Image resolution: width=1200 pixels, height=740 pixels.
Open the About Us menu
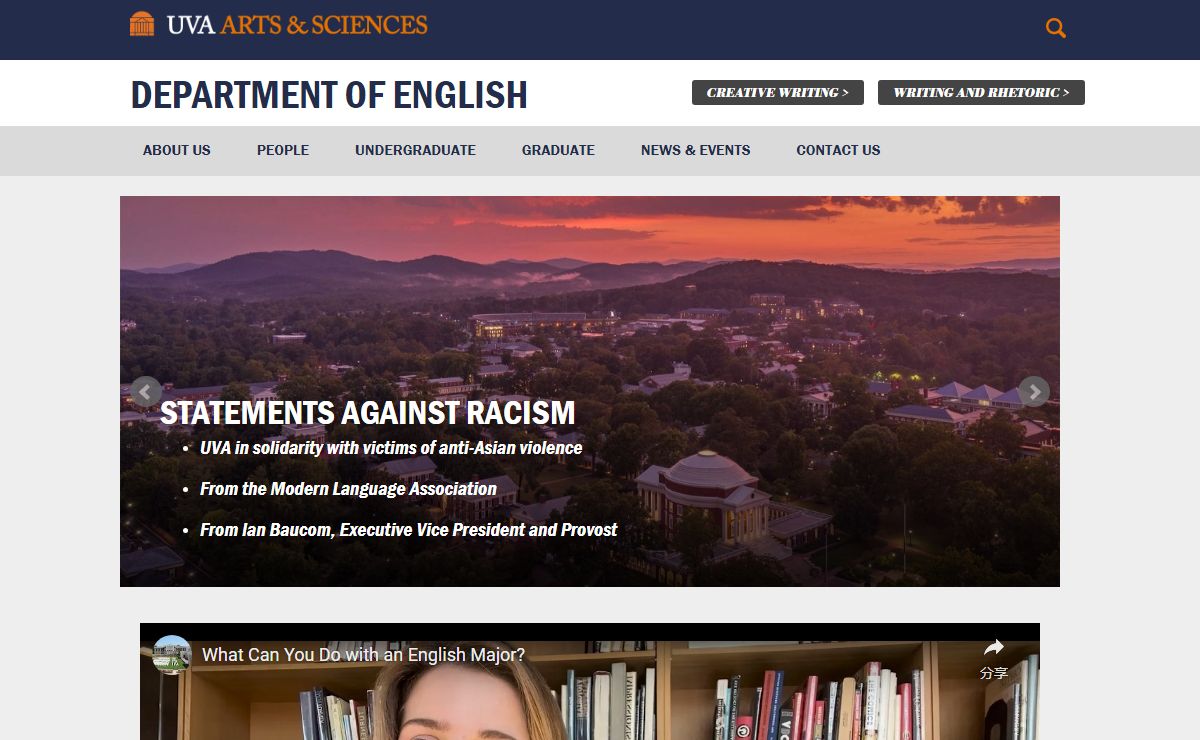click(x=177, y=150)
